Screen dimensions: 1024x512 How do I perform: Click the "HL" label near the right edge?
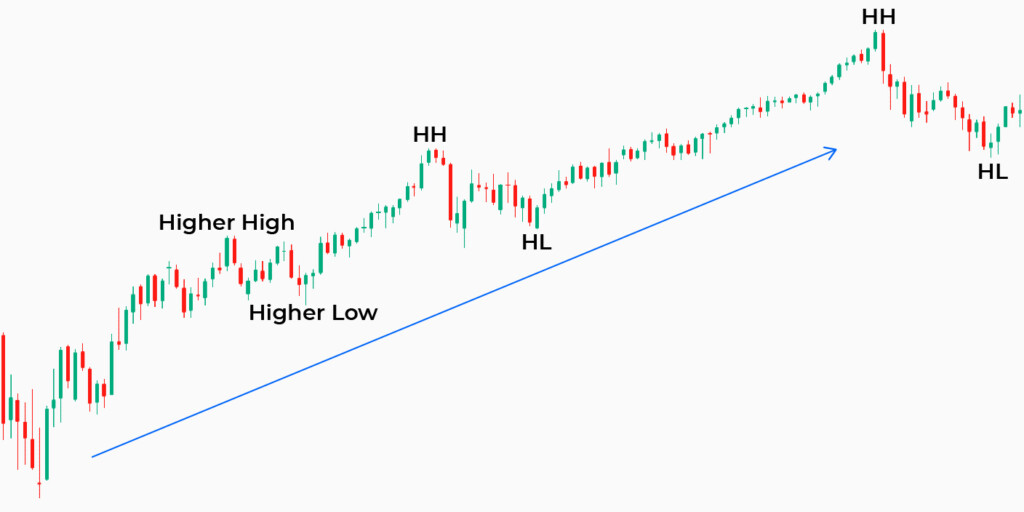[993, 172]
